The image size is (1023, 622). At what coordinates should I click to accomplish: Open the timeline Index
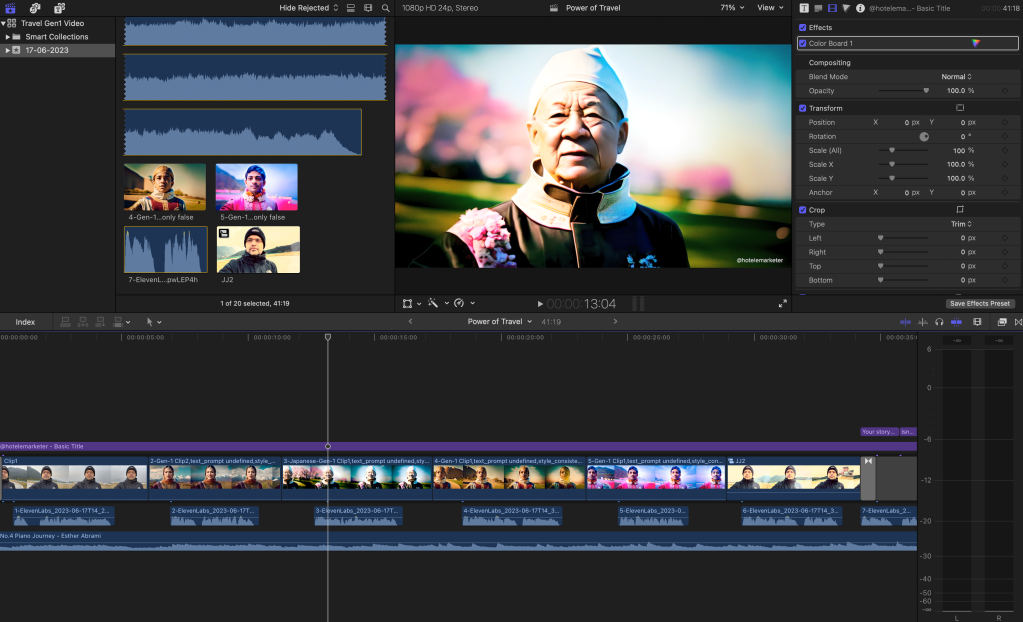pos(25,322)
